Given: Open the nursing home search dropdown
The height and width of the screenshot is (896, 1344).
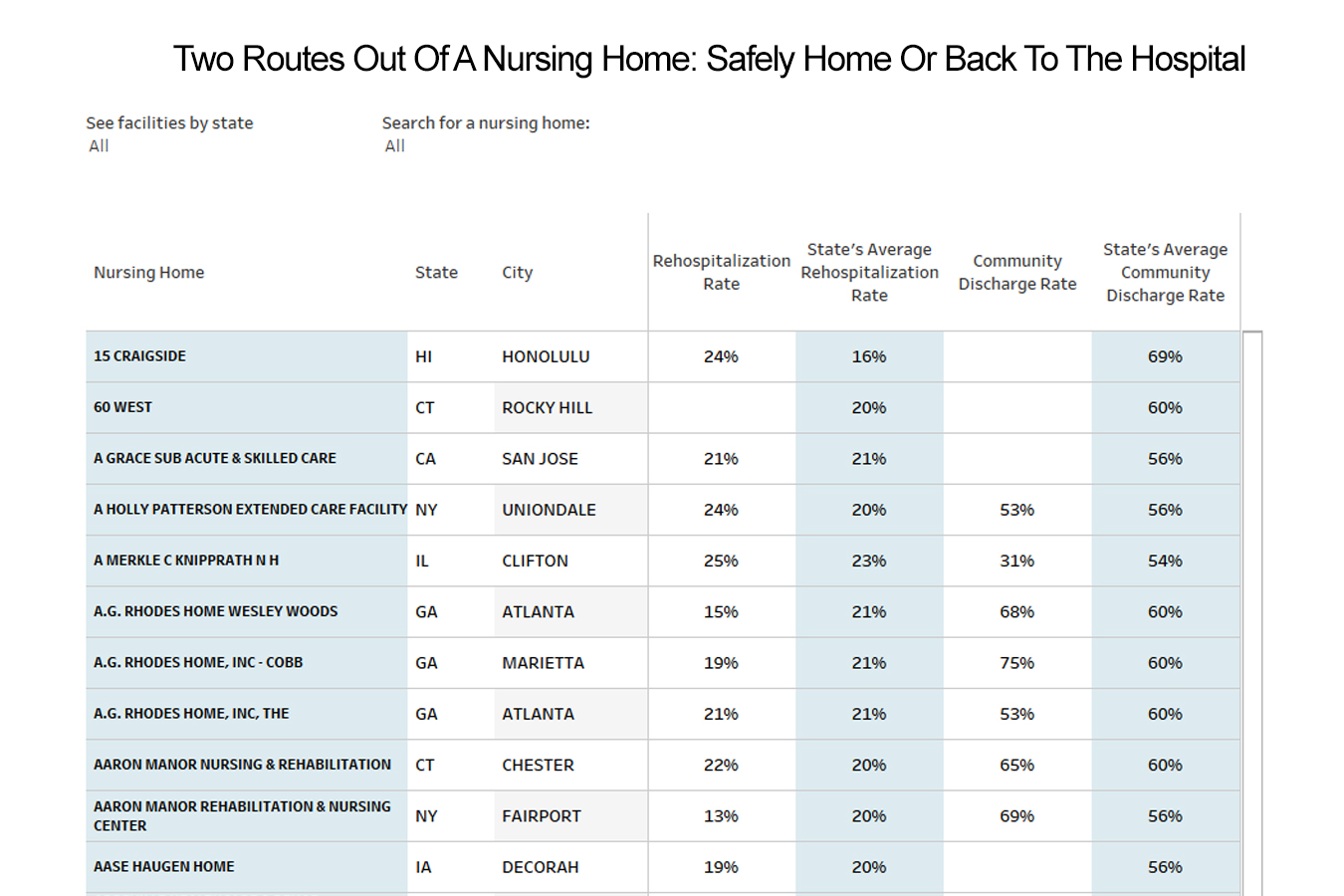Looking at the screenshot, I should click(x=394, y=145).
